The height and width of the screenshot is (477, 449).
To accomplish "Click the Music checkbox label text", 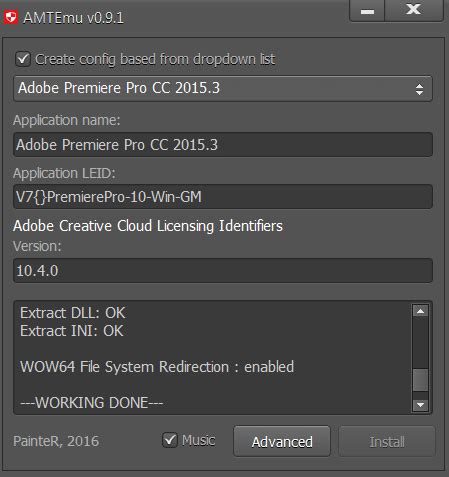I will click(x=198, y=440).
